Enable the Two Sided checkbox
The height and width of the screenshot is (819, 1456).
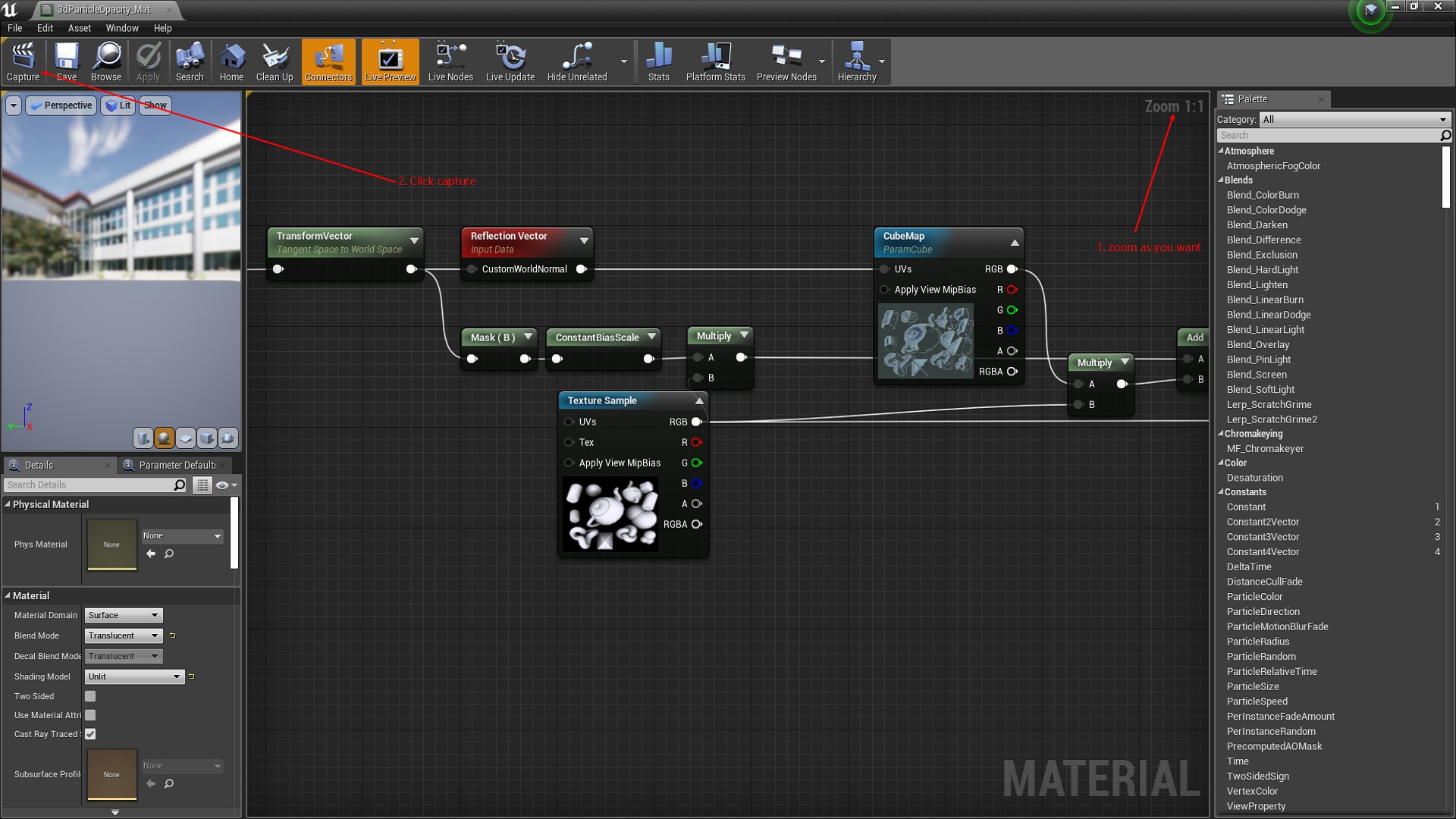90,696
